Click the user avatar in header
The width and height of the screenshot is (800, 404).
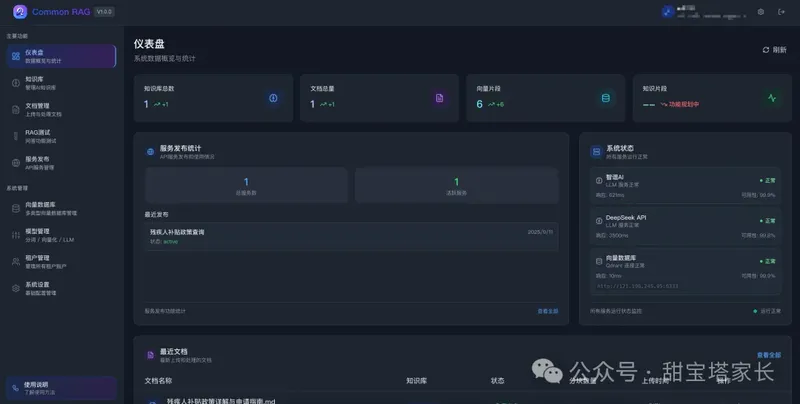pyautogui.click(x=667, y=12)
